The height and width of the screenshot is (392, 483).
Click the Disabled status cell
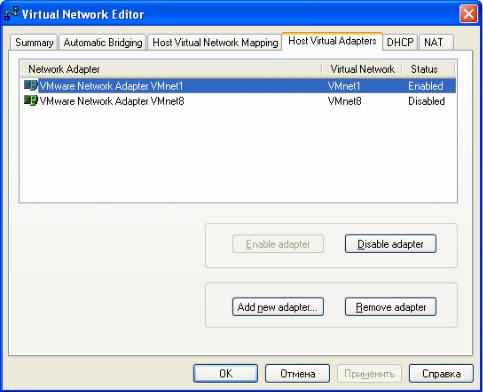tap(426, 101)
